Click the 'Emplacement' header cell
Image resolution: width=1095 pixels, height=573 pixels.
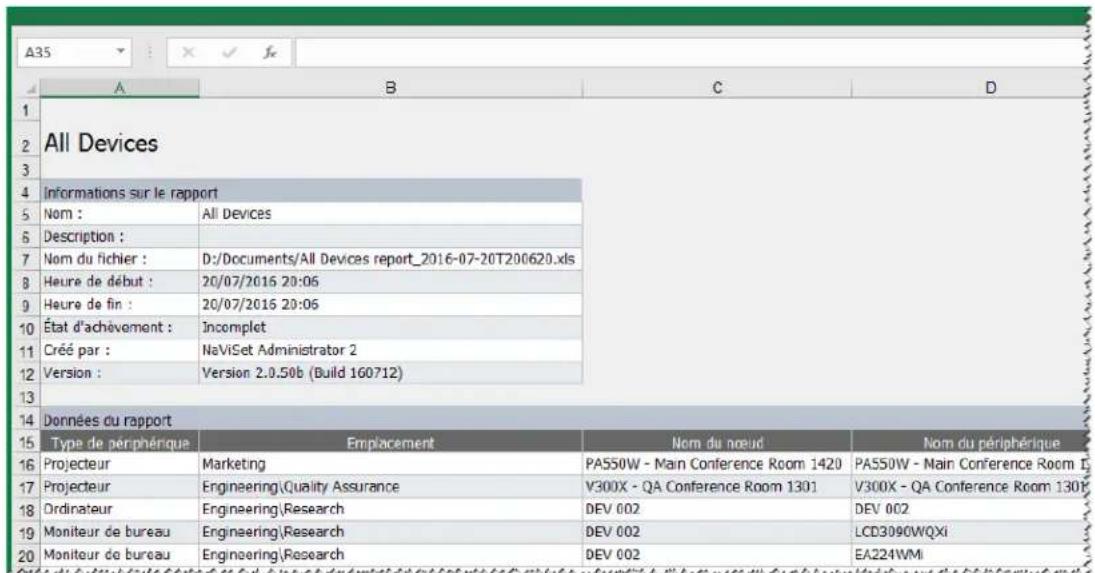[390, 442]
